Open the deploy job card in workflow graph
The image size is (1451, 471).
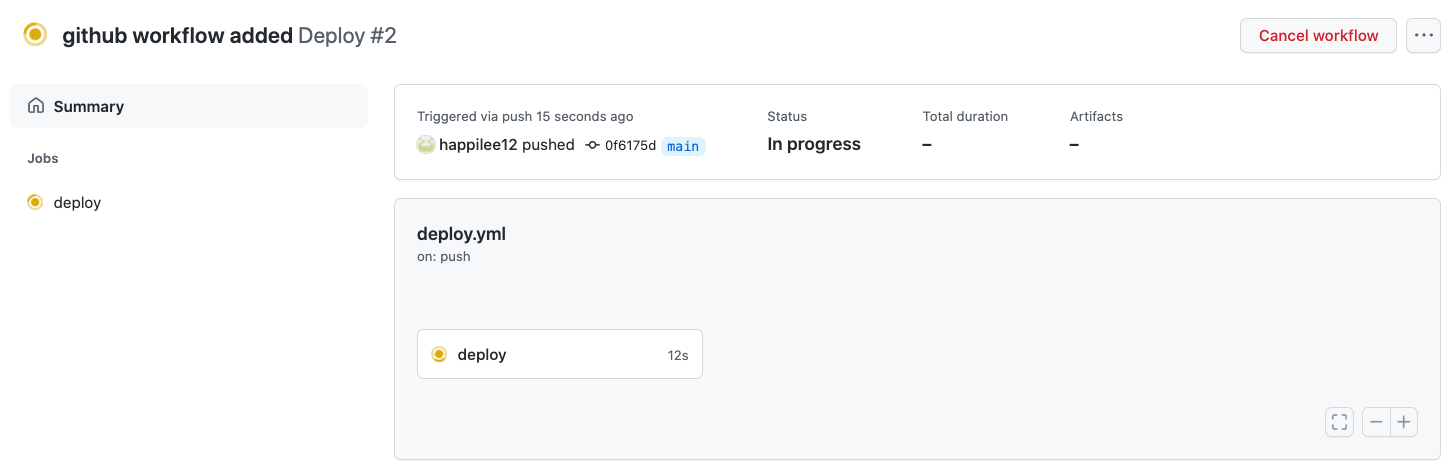pyautogui.click(x=560, y=354)
